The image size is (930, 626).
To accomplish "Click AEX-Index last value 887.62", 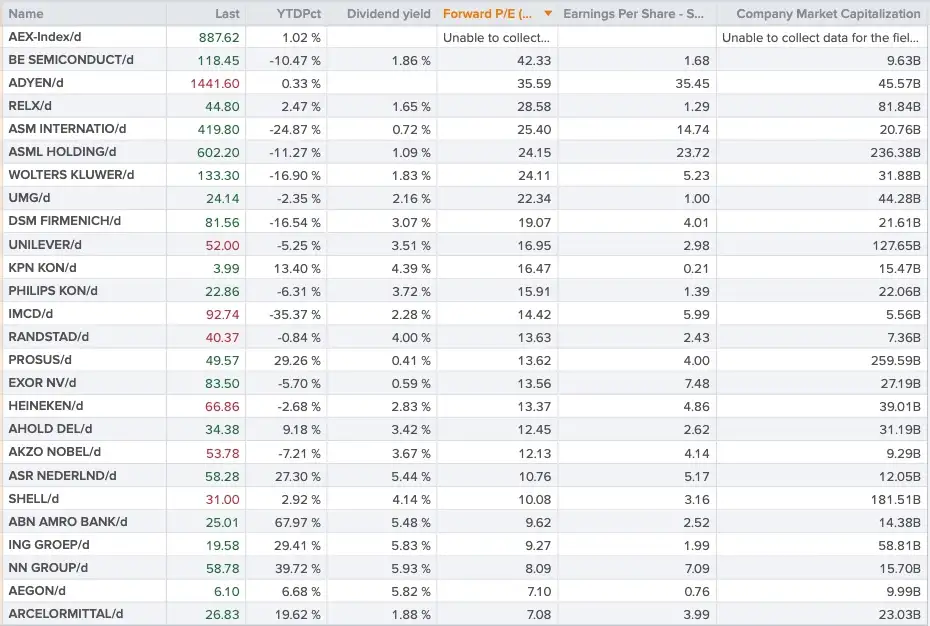I will click(219, 37).
